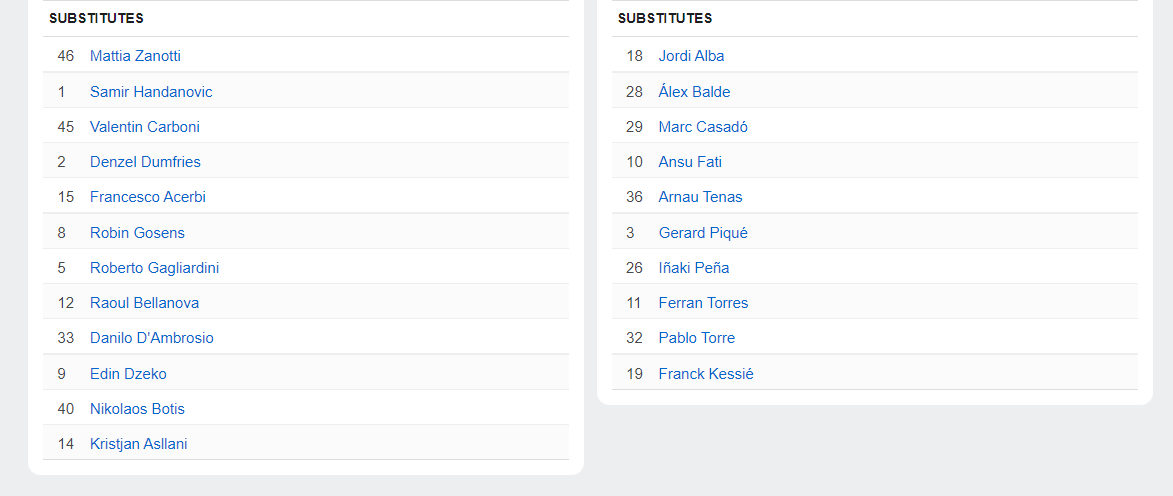
Task: Click on Francesco Acerbi
Action: [x=148, y=197]
